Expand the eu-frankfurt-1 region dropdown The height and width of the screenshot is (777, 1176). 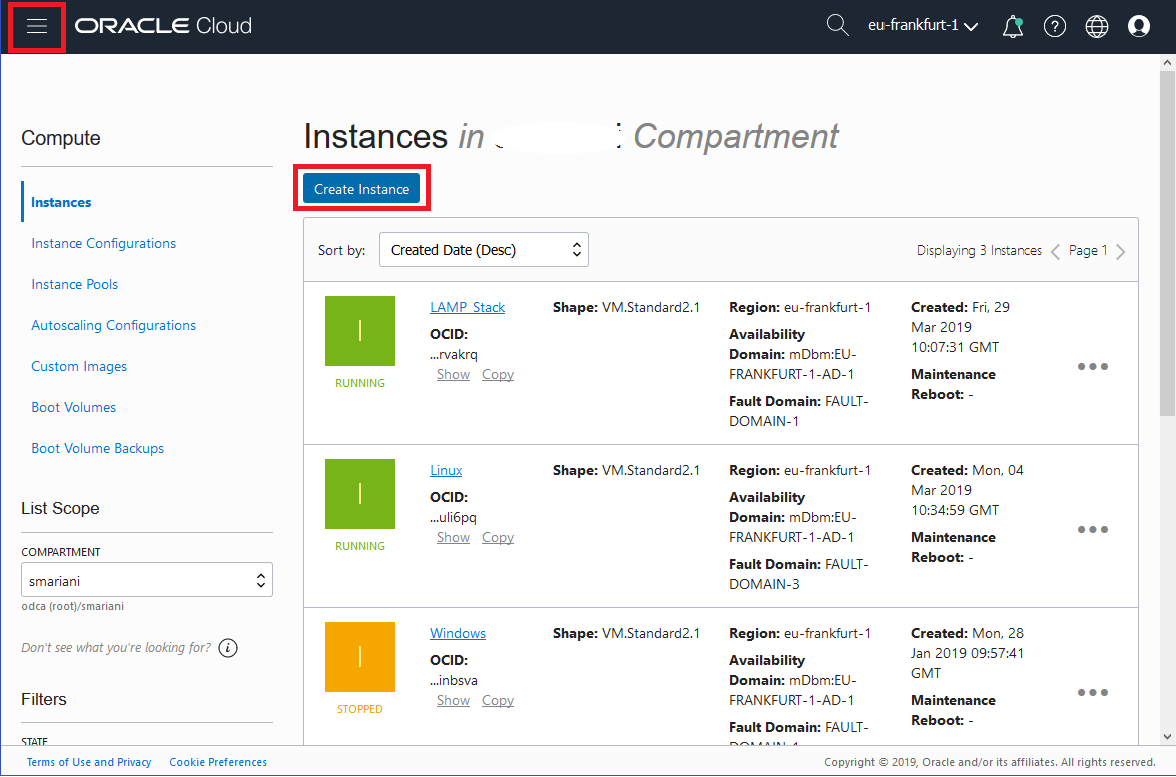(922, 26)
